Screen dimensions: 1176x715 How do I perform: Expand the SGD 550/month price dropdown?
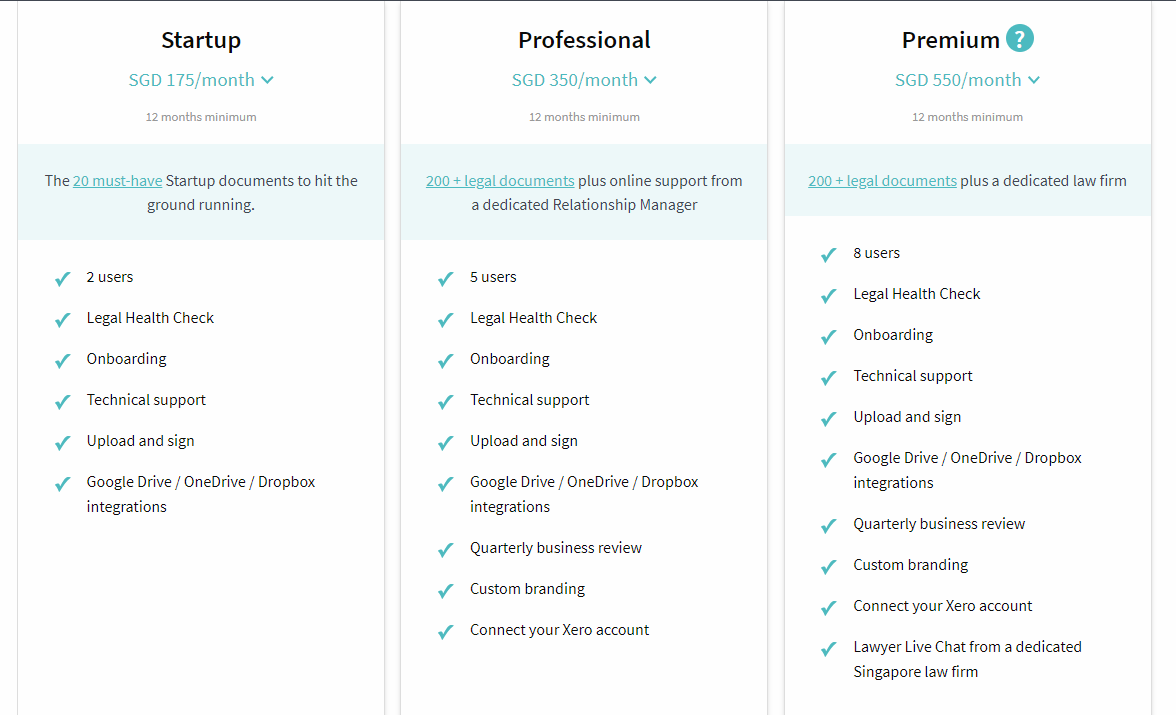(968, 80)
